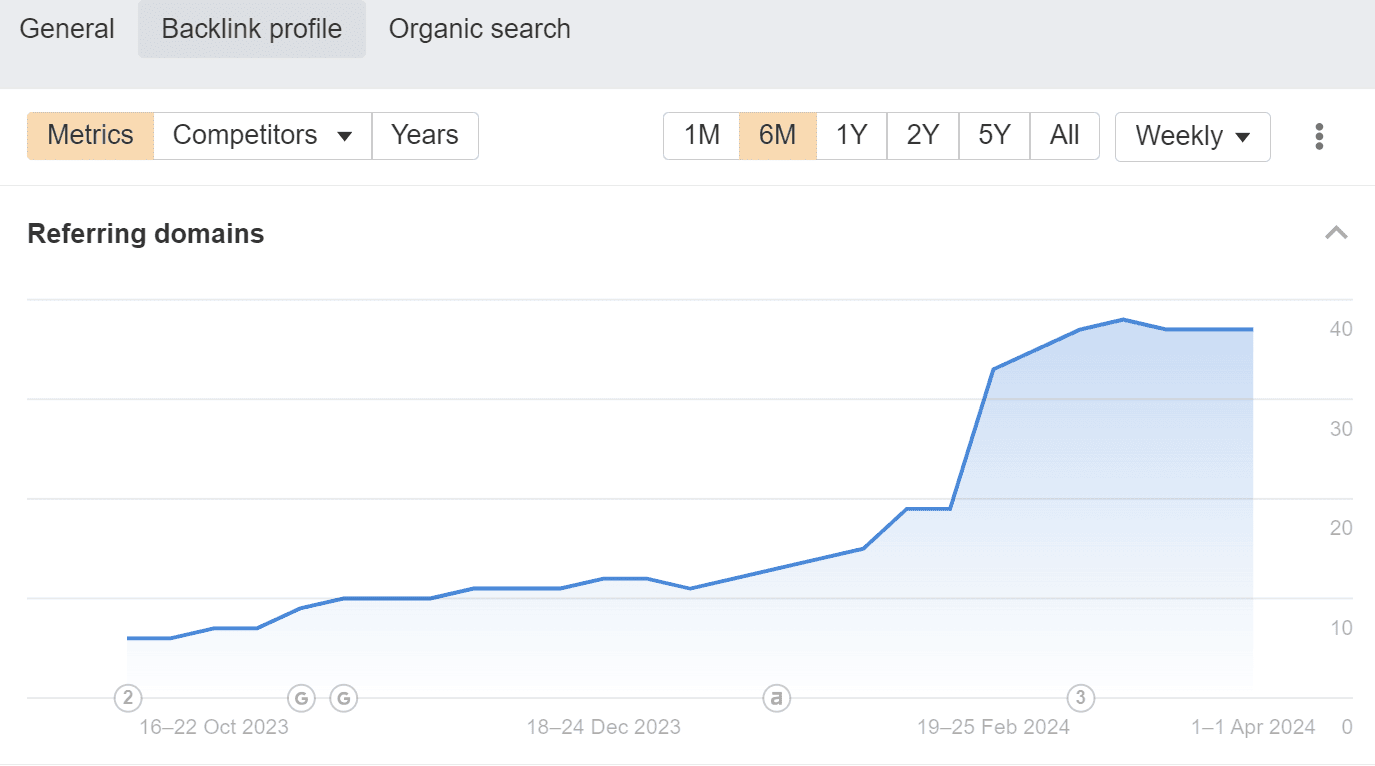Screen dimensions: 1375x766
Task: Switch to the Years view
Action: [x=425, y=135]
